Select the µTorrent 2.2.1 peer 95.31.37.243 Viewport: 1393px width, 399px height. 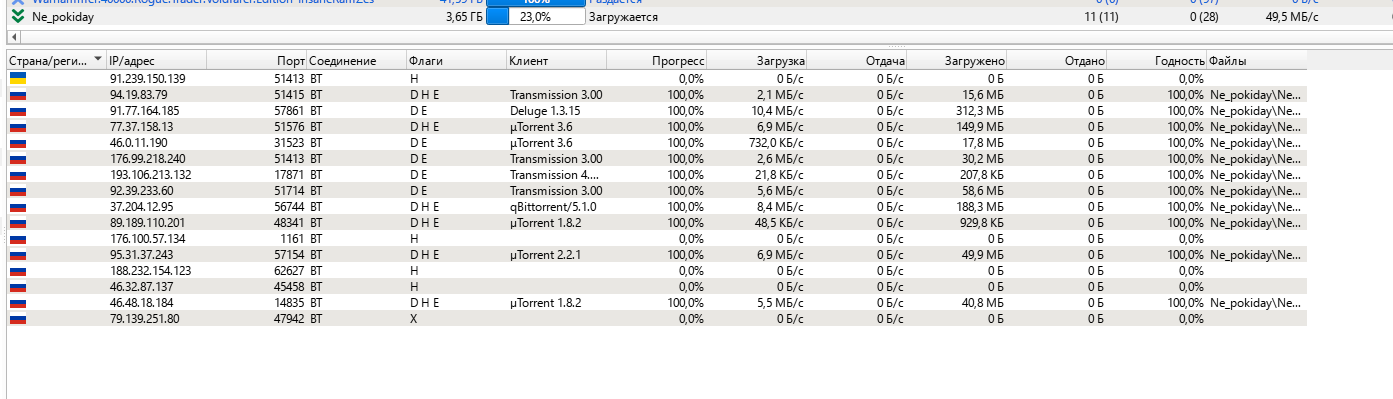tap(656, 254)
